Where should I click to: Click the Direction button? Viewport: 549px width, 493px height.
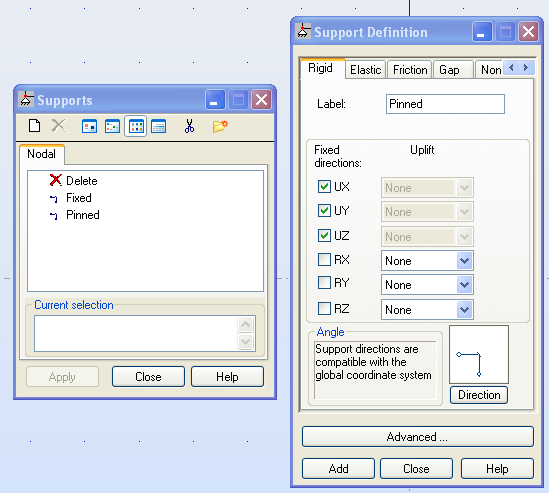click(x=479, y=395)
